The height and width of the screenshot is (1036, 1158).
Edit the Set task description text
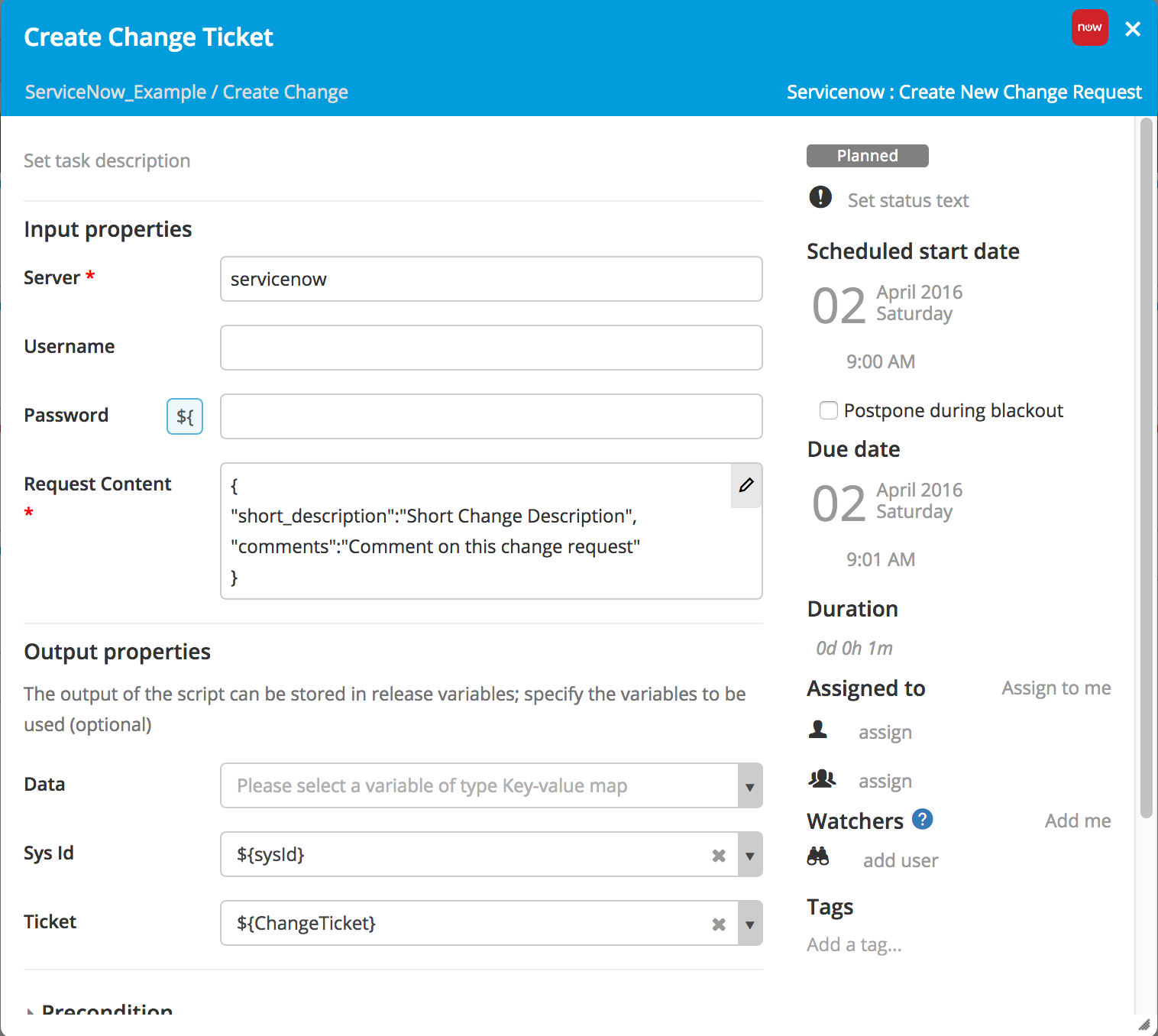(x=107, y=160)
